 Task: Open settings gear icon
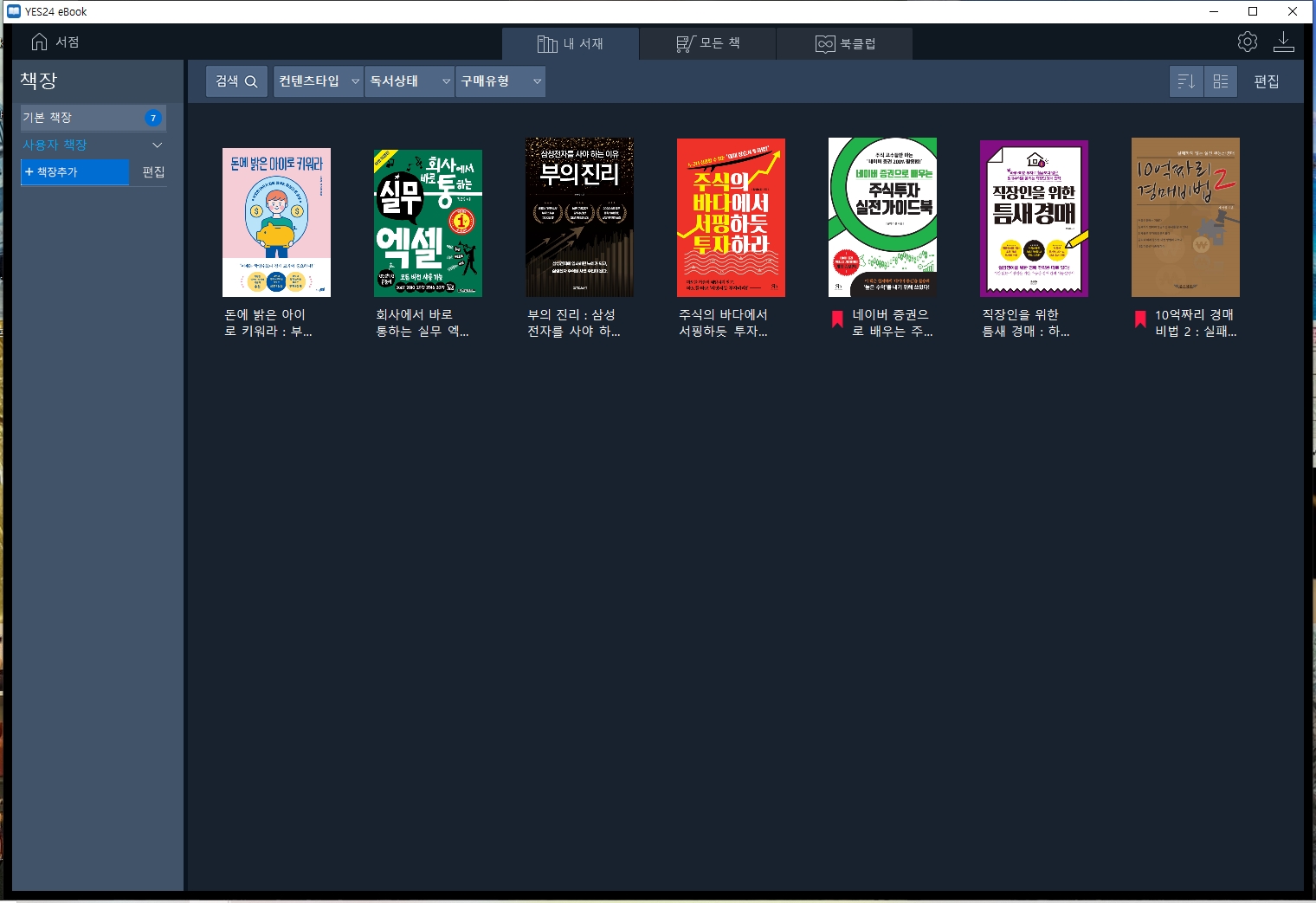1248,42
